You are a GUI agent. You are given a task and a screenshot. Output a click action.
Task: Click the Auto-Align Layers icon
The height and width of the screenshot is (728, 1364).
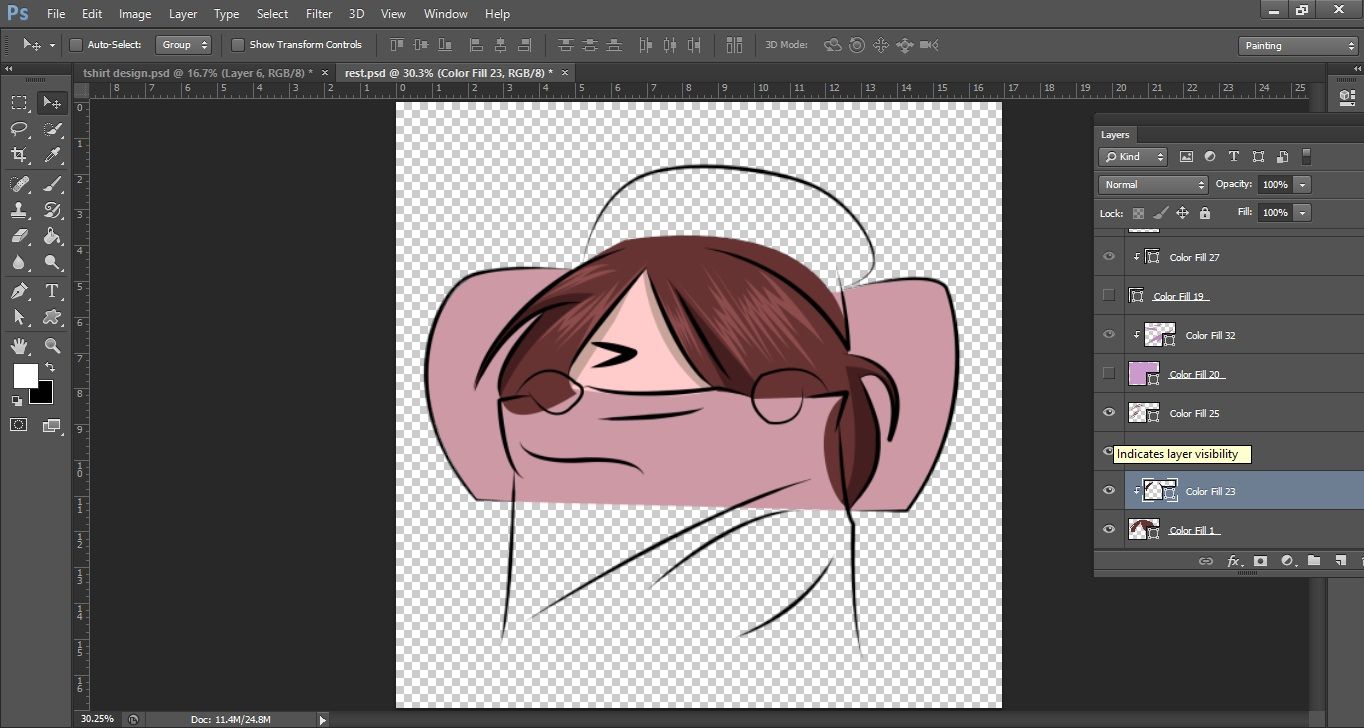[735, 45]
